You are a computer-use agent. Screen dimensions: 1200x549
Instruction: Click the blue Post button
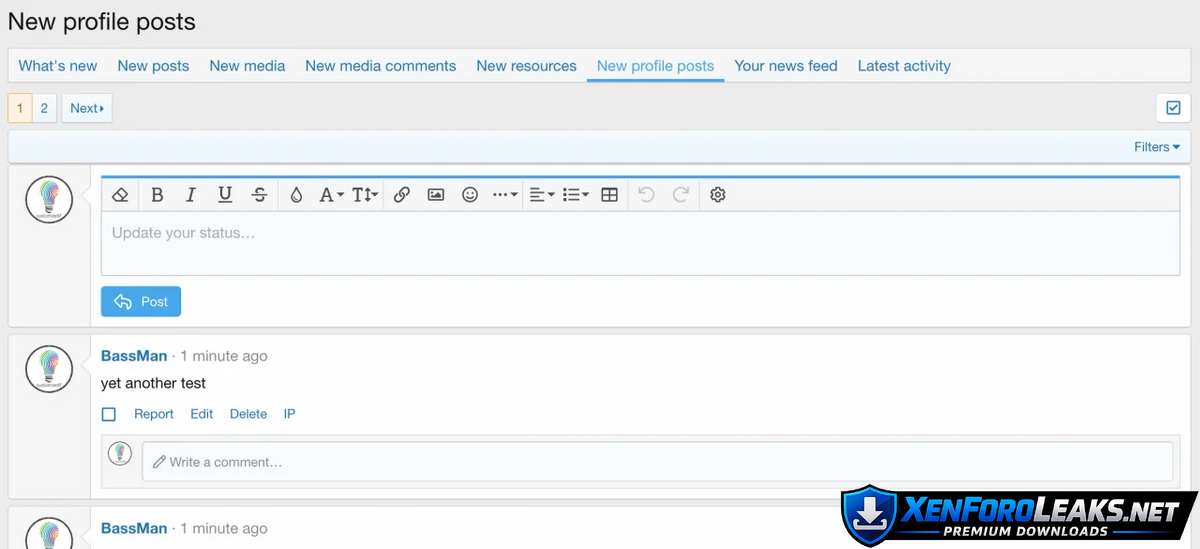[x=141, y=301]
